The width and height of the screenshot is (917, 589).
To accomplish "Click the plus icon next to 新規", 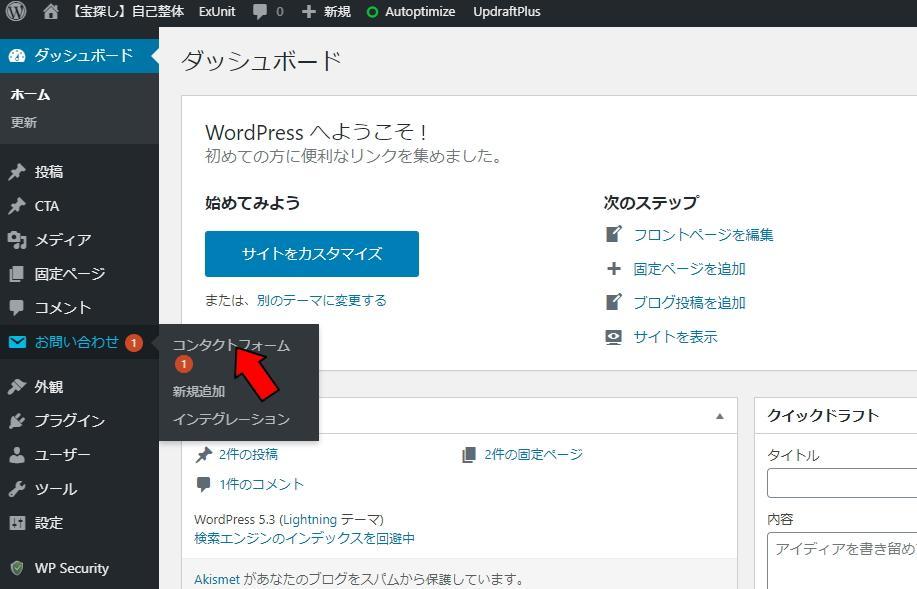I will coord(309,12).
